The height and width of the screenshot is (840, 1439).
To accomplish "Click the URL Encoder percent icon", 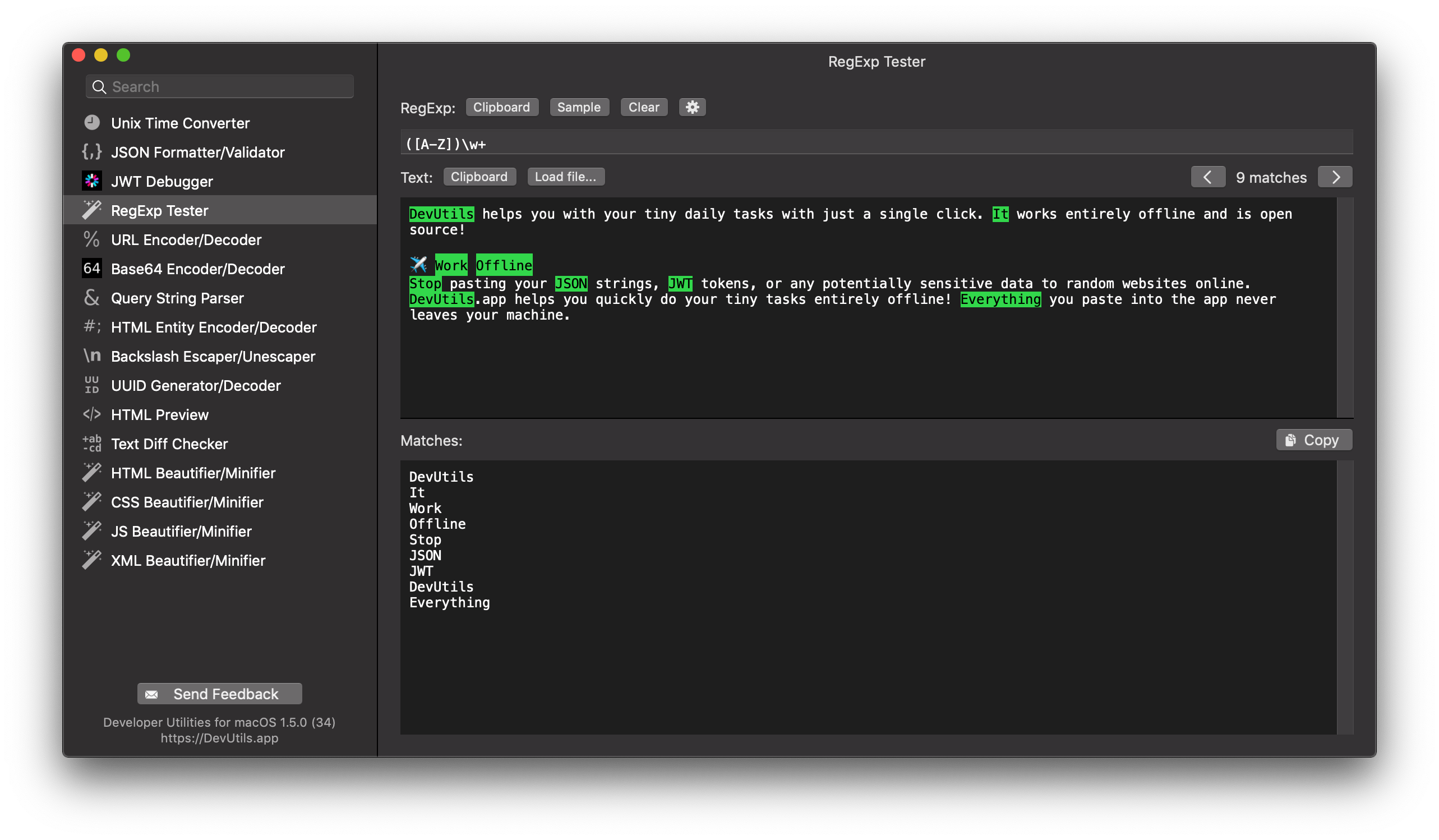I will 92,239.
